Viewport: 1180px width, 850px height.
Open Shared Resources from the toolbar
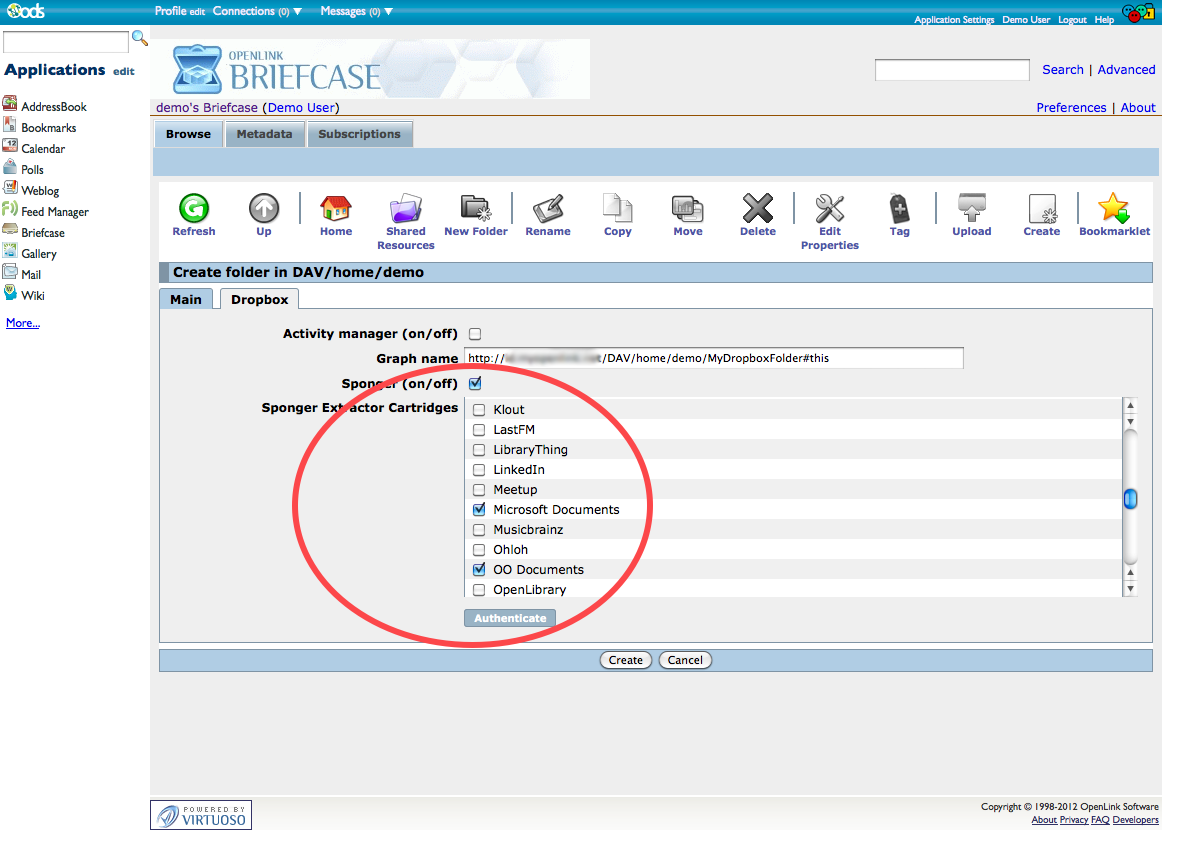point(405,209)
